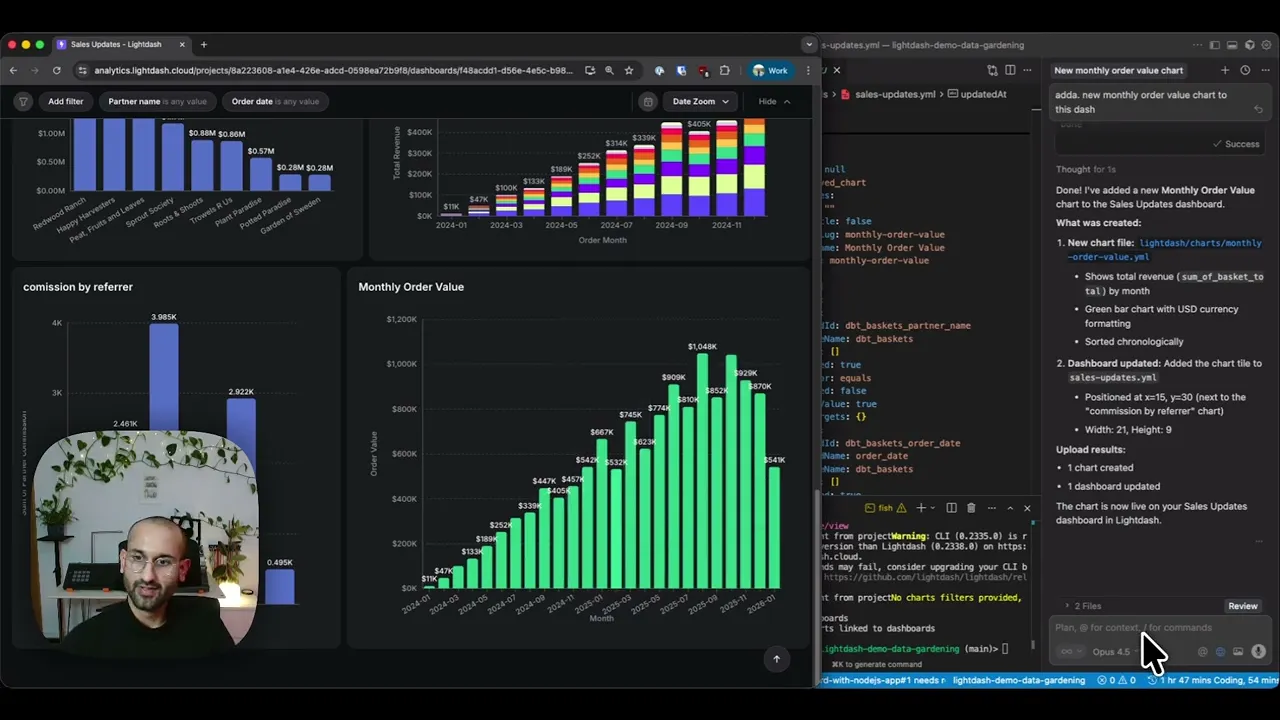Split the editor with the split icon

(1010, 70)
